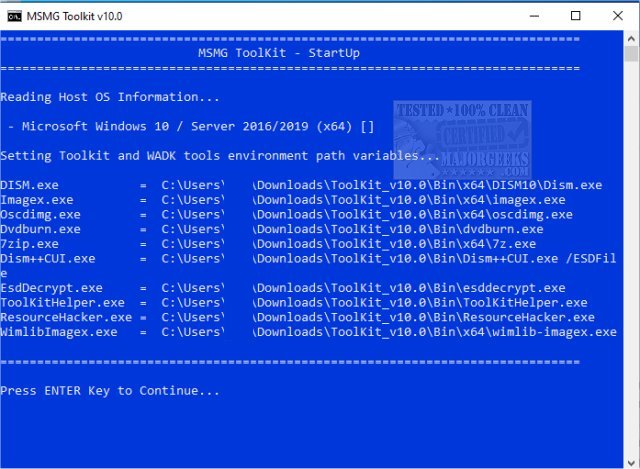Minimize the MSMG Toolkit window

coord(534,16)
